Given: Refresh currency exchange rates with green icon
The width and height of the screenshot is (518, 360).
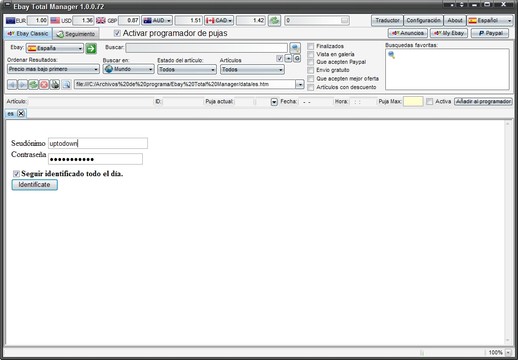Looking at the screenshot, I should tap(275, 21).
